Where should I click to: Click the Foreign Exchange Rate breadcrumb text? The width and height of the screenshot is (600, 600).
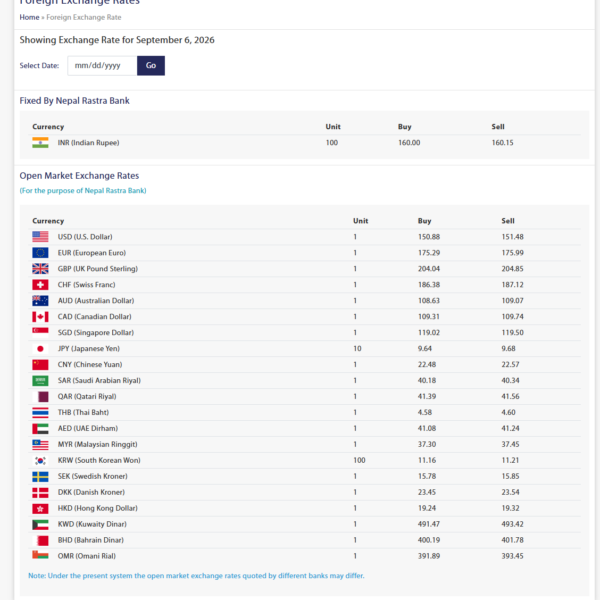tap(84, 17)
